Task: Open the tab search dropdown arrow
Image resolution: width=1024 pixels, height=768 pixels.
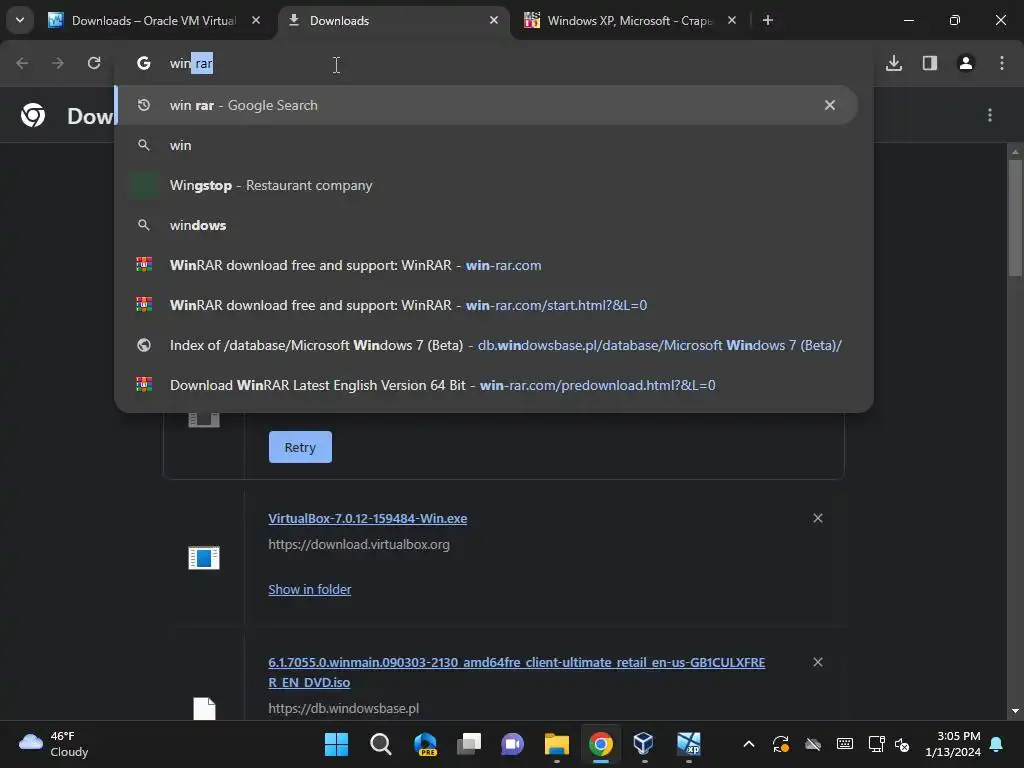Action: pyautogui.click(x=20, y=20)
